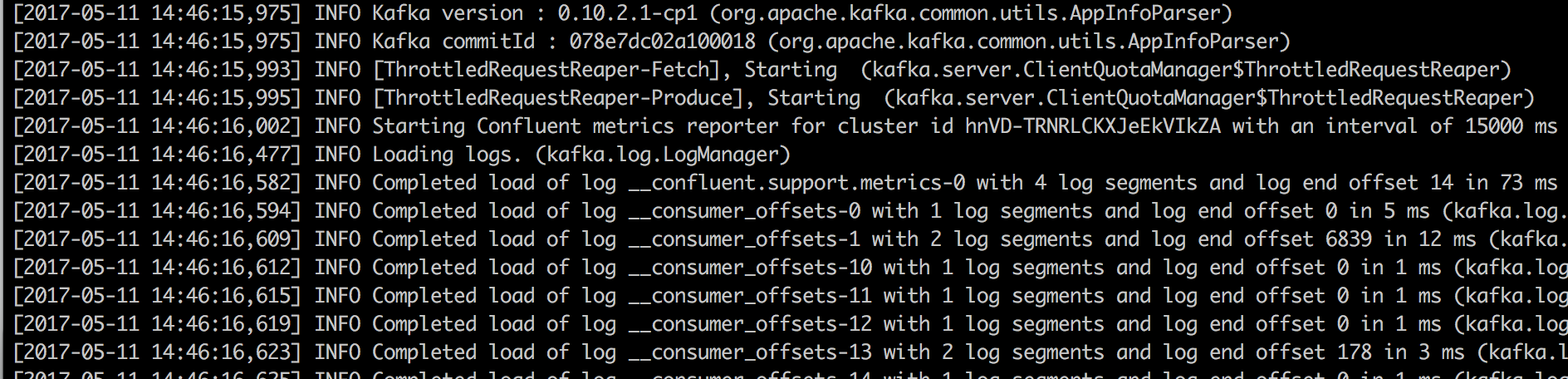The height and width of the screenshot is (379, 1568).
Task: Click the kafka.log.LogManager class name
Action: (x=663, y=155)
